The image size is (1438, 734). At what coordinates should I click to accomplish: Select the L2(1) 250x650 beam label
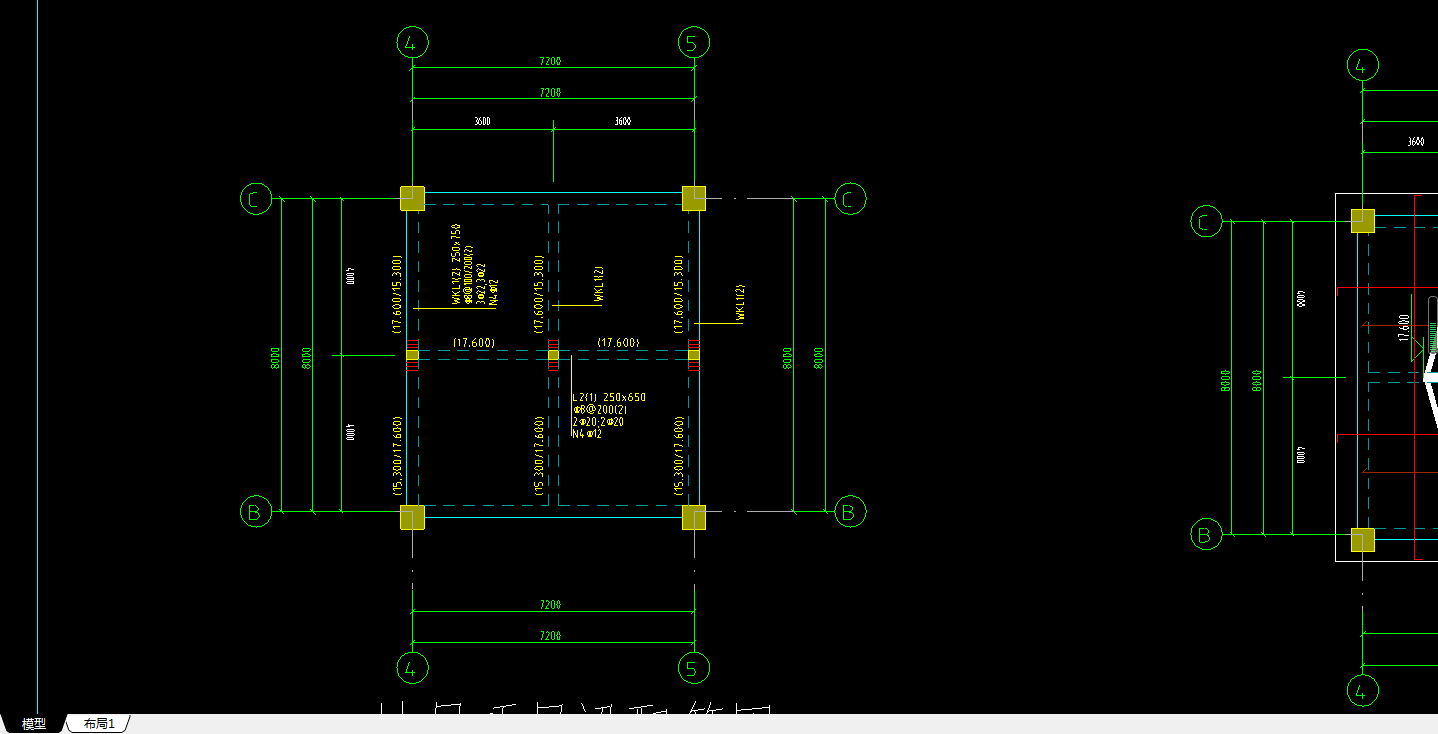[x=609, y=398]
